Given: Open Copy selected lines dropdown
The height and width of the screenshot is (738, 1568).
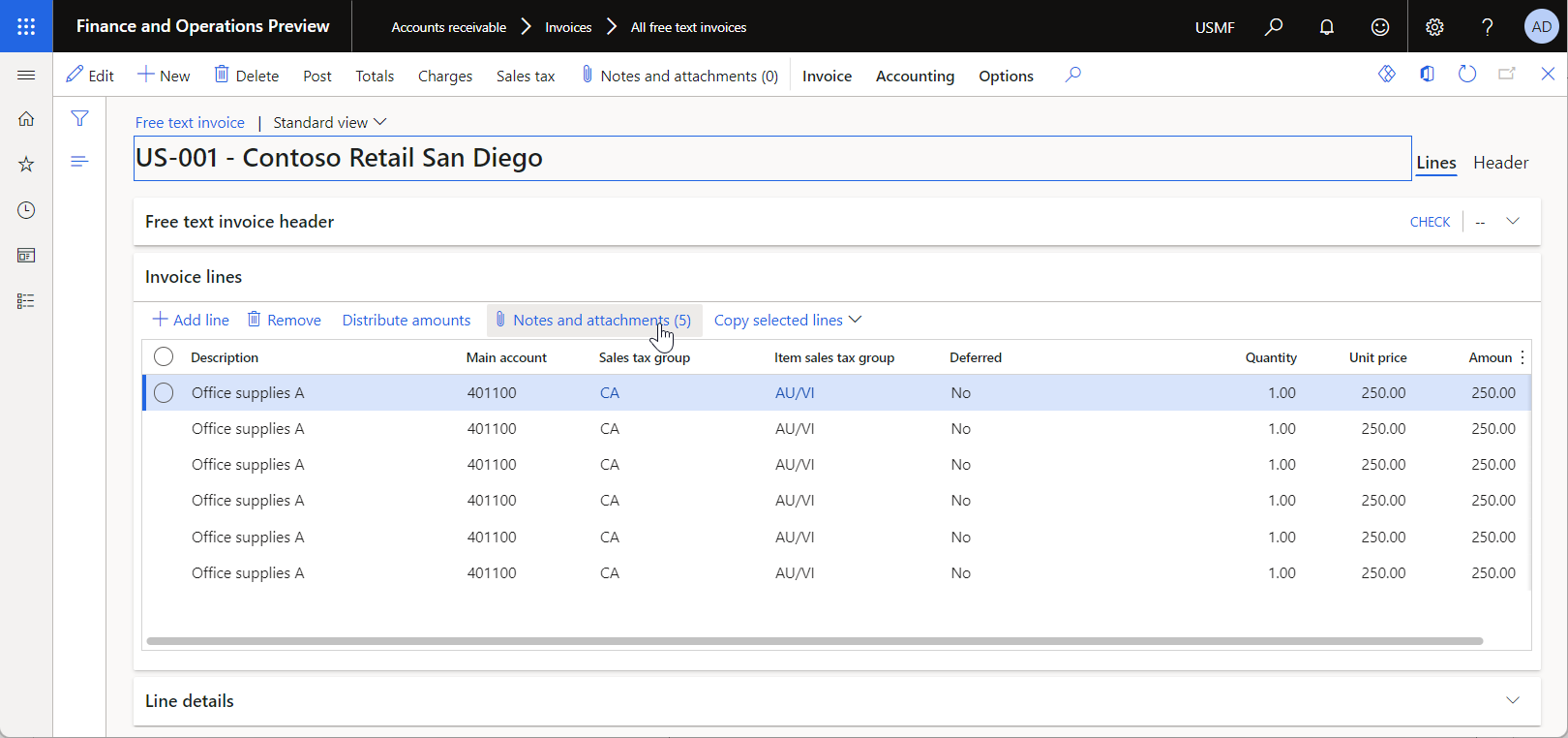Looking at the screenshot, I should pyautogui.click(x=787, y=321).
